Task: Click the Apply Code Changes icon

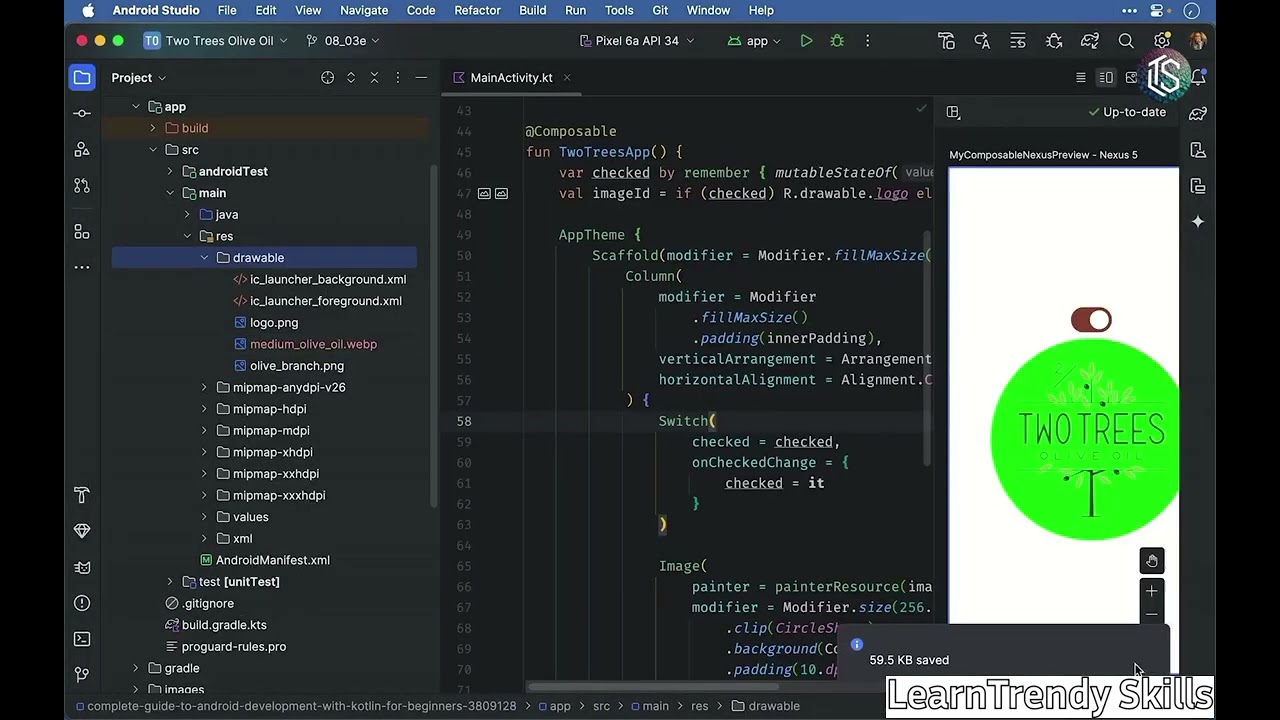Action: click(1018, 41)
